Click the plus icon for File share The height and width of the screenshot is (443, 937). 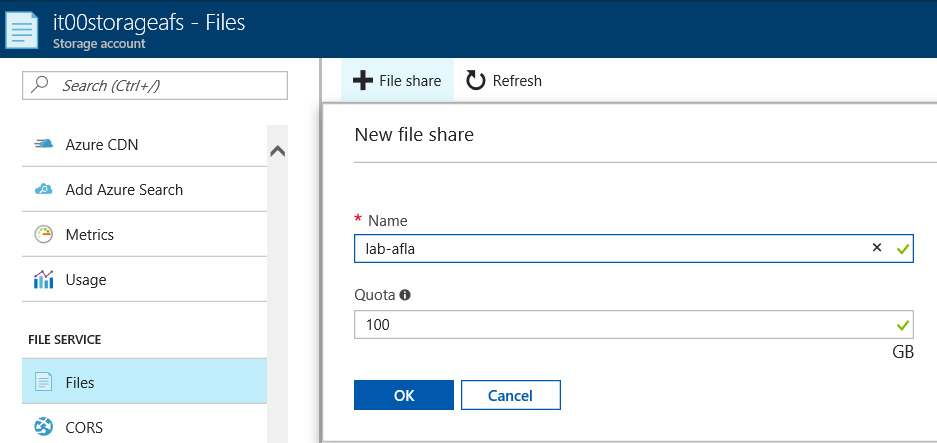click(x=363, y=80)
